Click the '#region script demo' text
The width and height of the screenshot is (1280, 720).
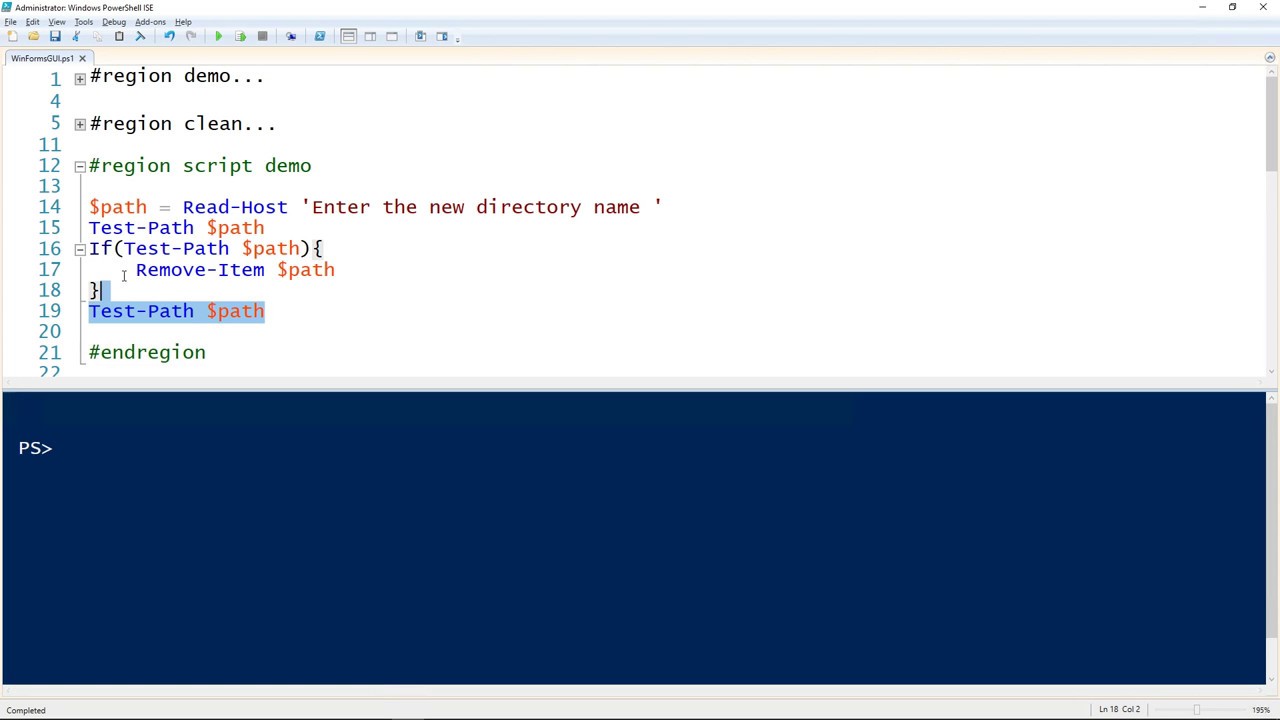(x=200, y=166)
